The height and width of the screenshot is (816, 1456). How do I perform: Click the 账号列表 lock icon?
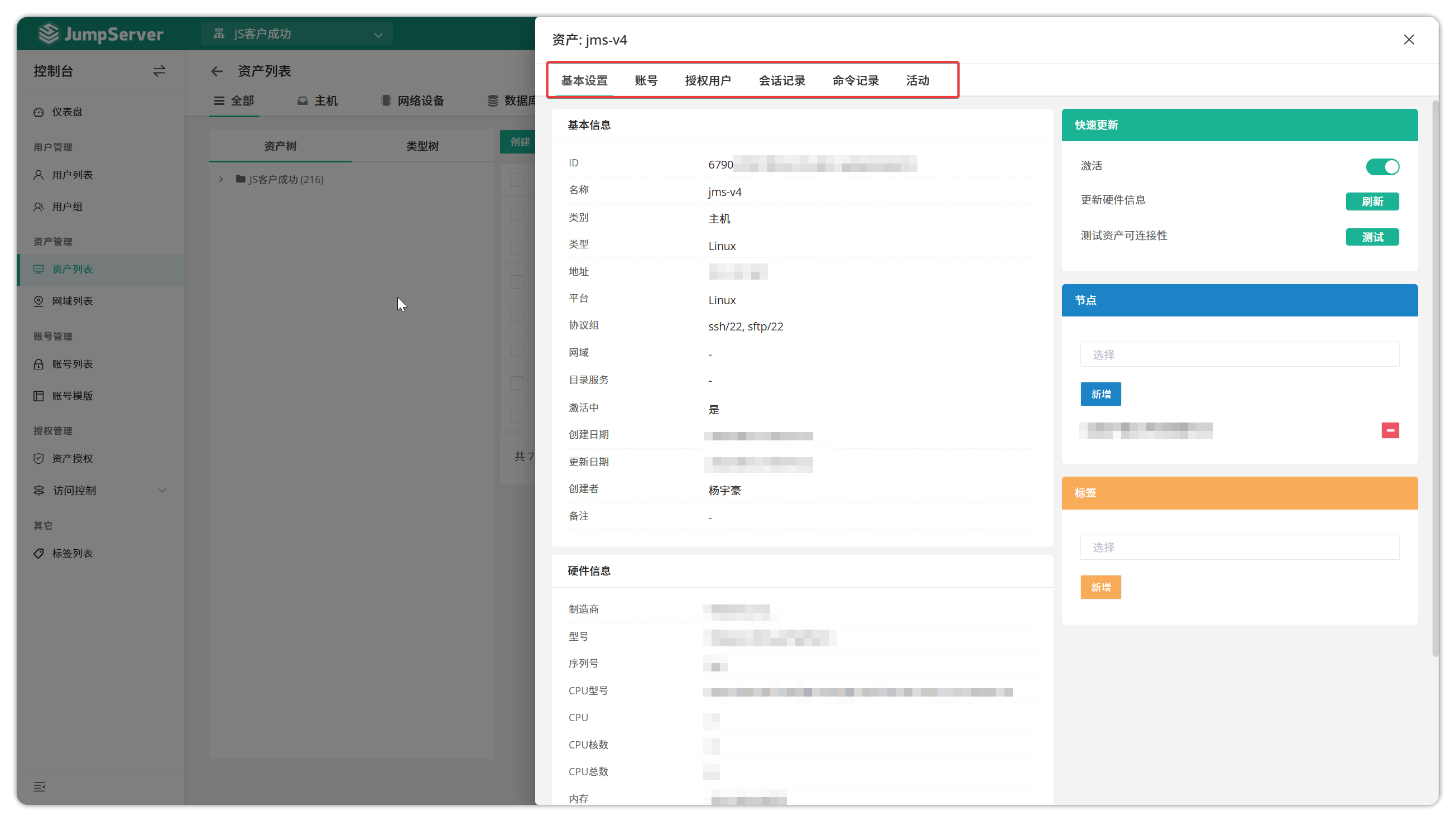click(x=39, y=364)
